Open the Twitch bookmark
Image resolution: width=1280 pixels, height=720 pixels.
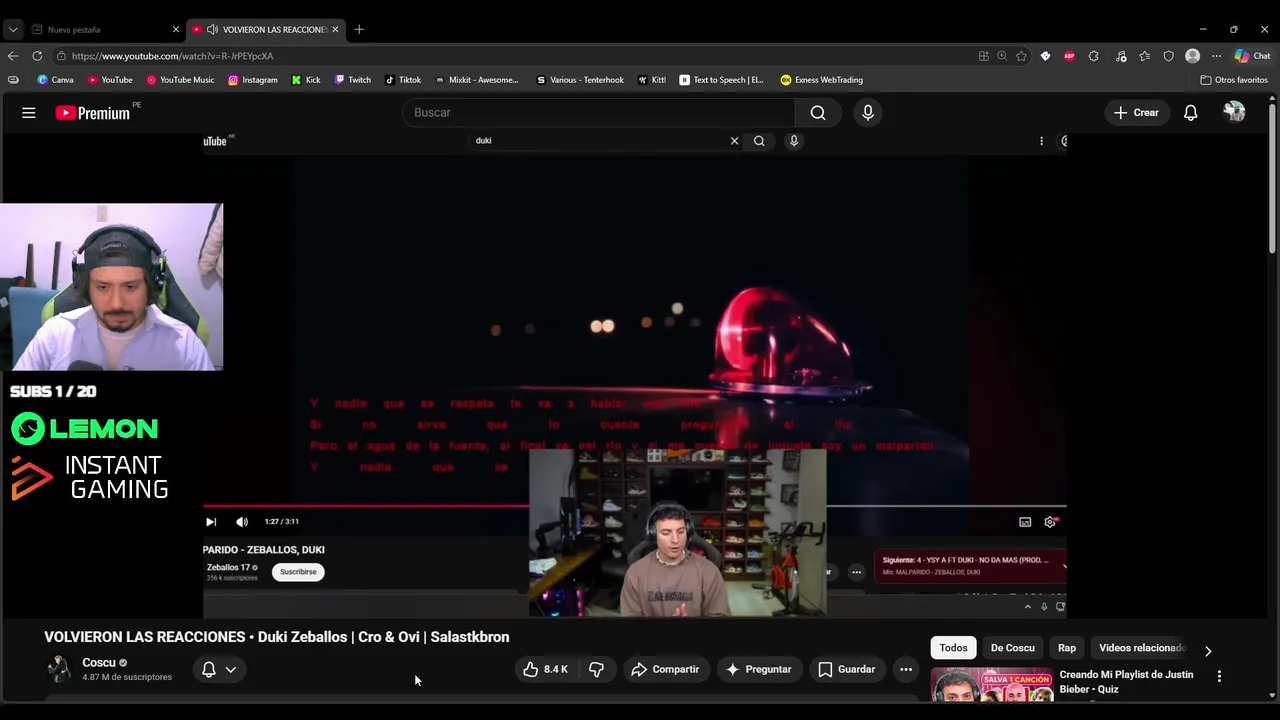(353, 80)
